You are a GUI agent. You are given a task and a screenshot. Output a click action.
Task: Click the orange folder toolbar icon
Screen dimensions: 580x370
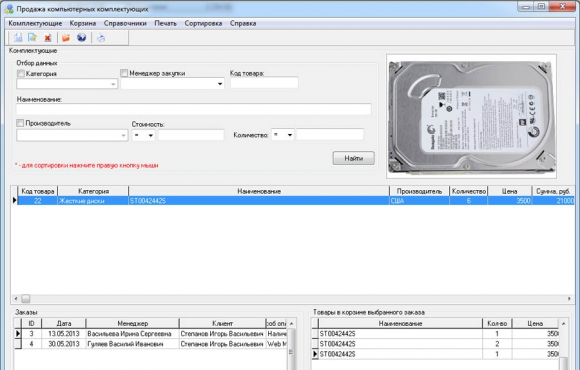tap(66, 37)
